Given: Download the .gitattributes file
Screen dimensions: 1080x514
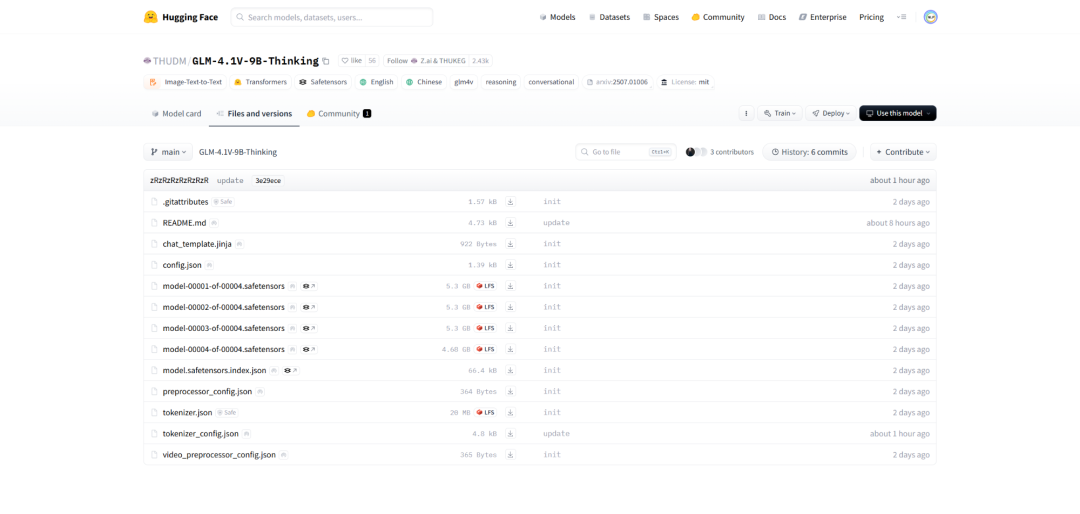Looking at the screenshot, I should click(510, 202).
